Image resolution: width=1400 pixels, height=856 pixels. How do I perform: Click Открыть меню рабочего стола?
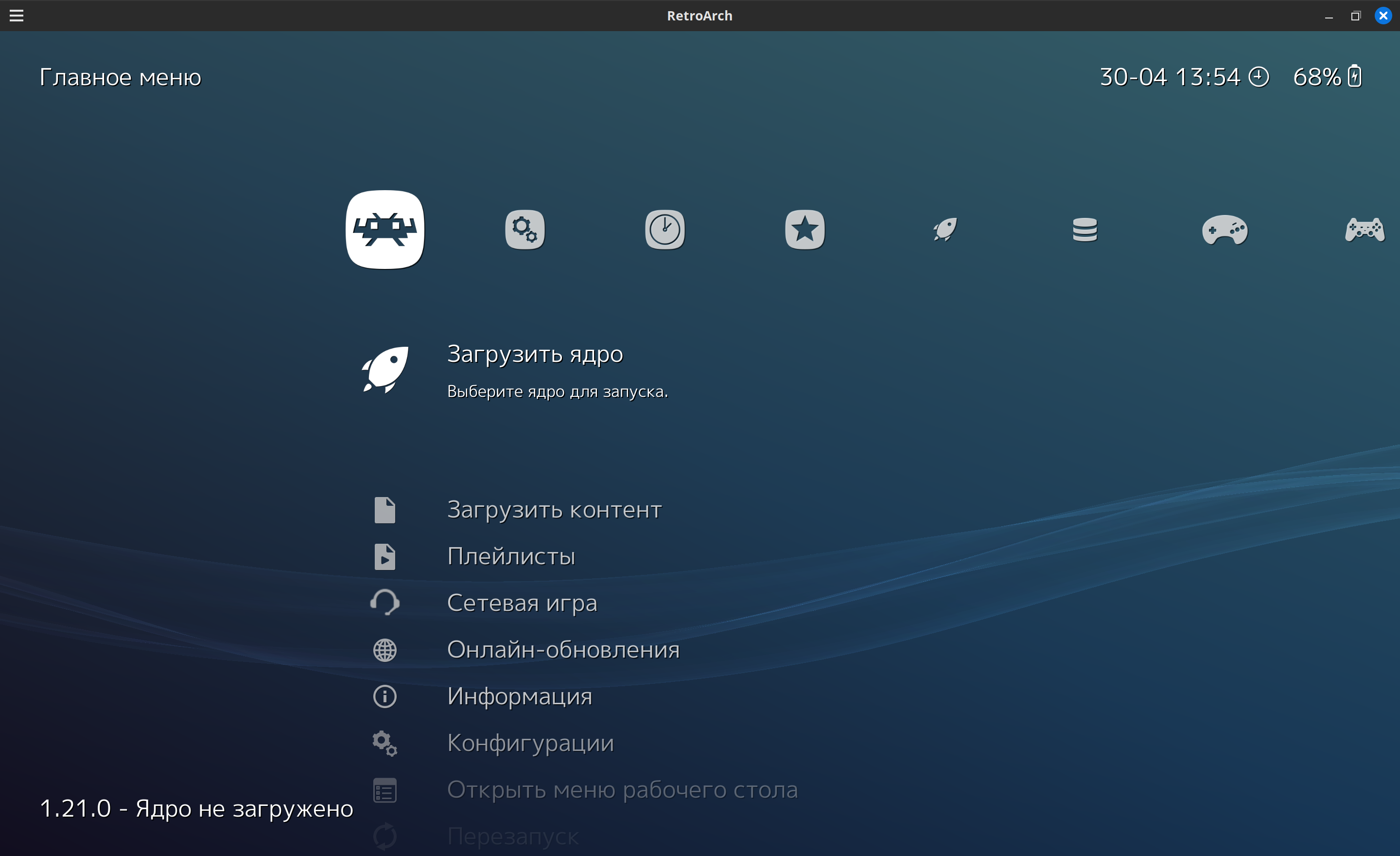coord(622,789)
